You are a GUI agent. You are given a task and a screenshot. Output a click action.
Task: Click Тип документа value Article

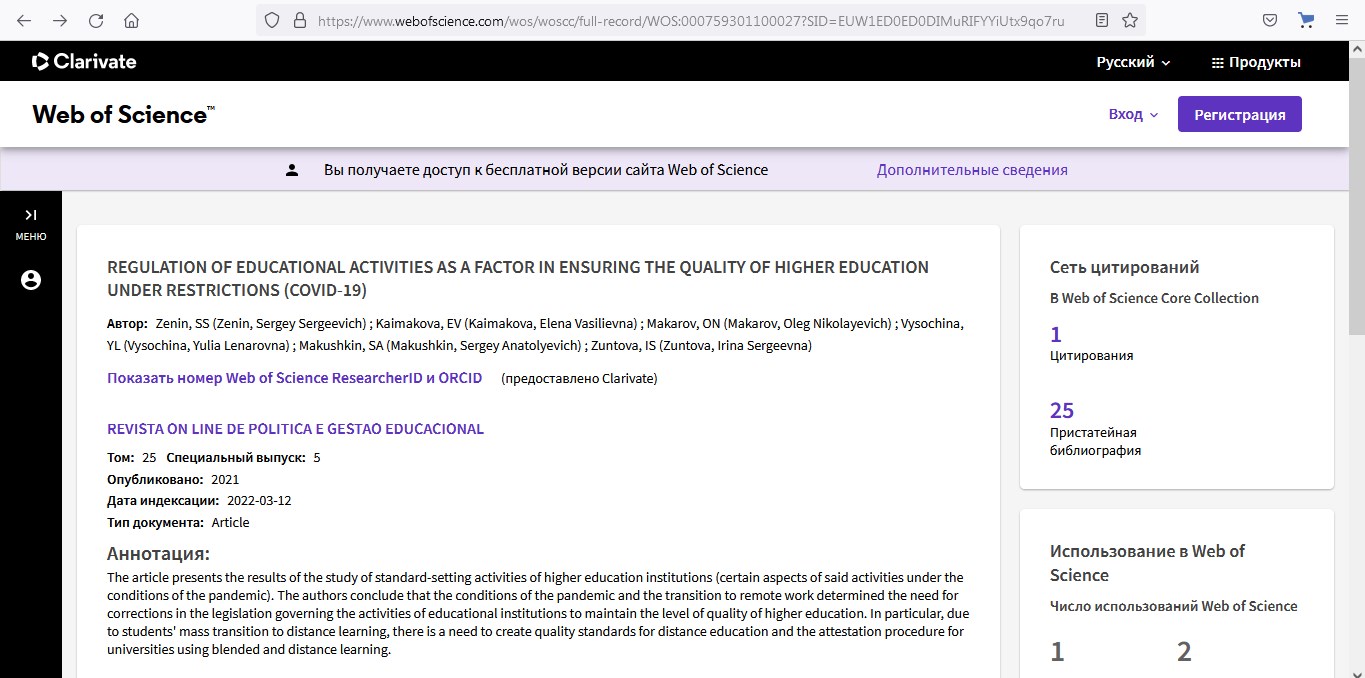(x=231, y=523)
